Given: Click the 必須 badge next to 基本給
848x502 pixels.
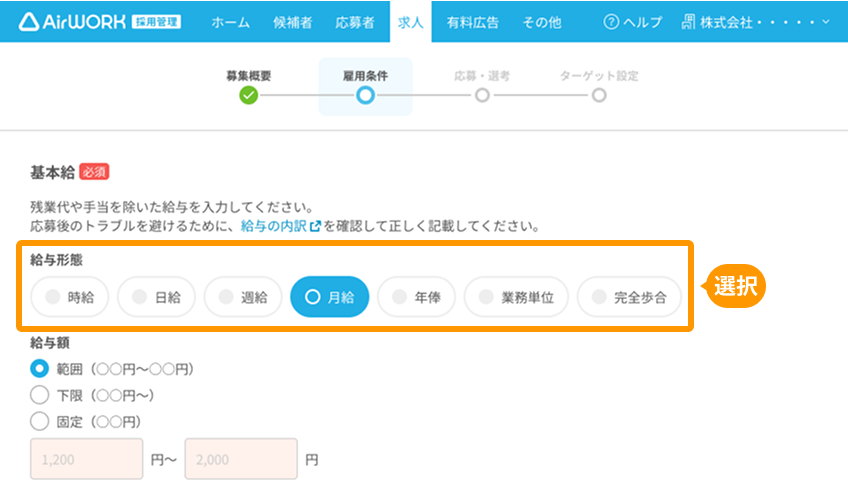Looking at the screenshot, I should (x=94, y=172).
